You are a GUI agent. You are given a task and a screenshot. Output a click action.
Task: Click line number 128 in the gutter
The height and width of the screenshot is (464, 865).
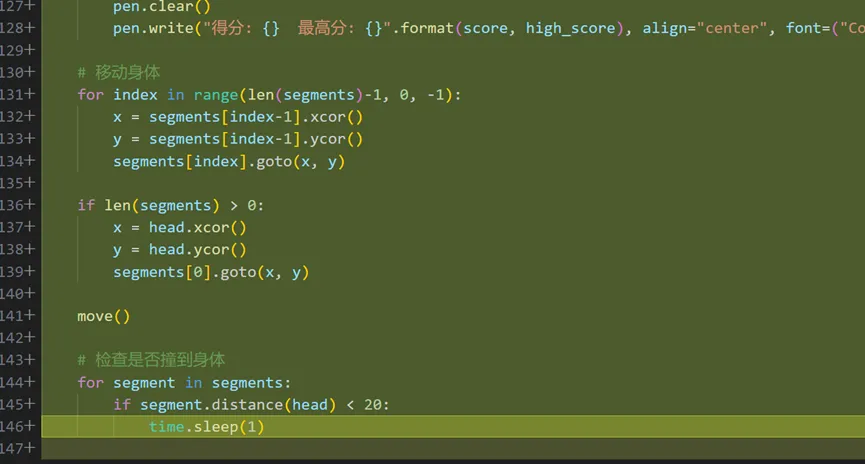tap(13, 28)
